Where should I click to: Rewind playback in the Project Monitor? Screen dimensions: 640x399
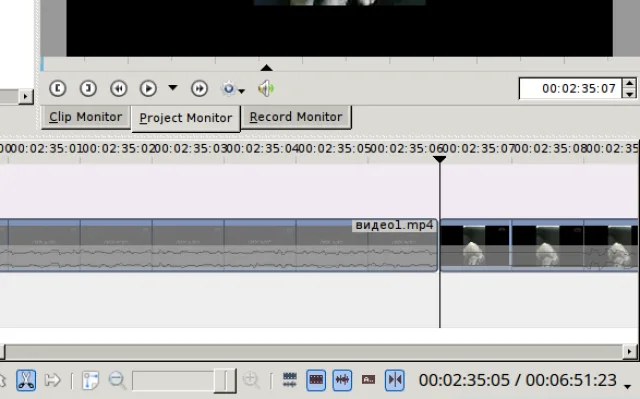click(119, 89)
